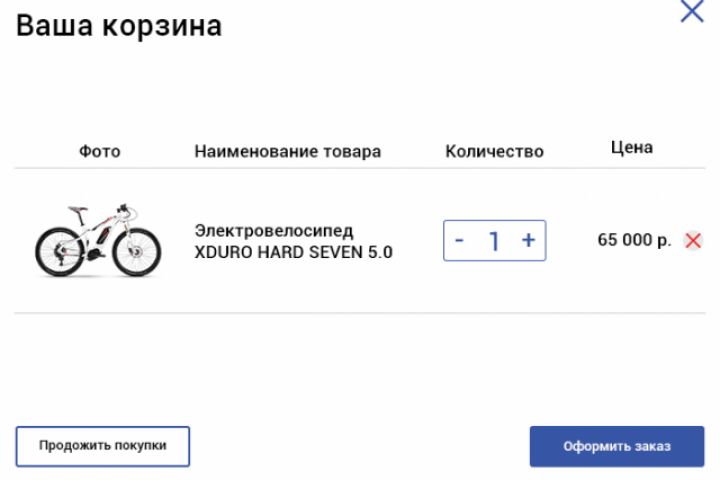This screenshot has width=720, height=480.
Task: Open the electric bike product thumbnail
Action: click(98, 240)
